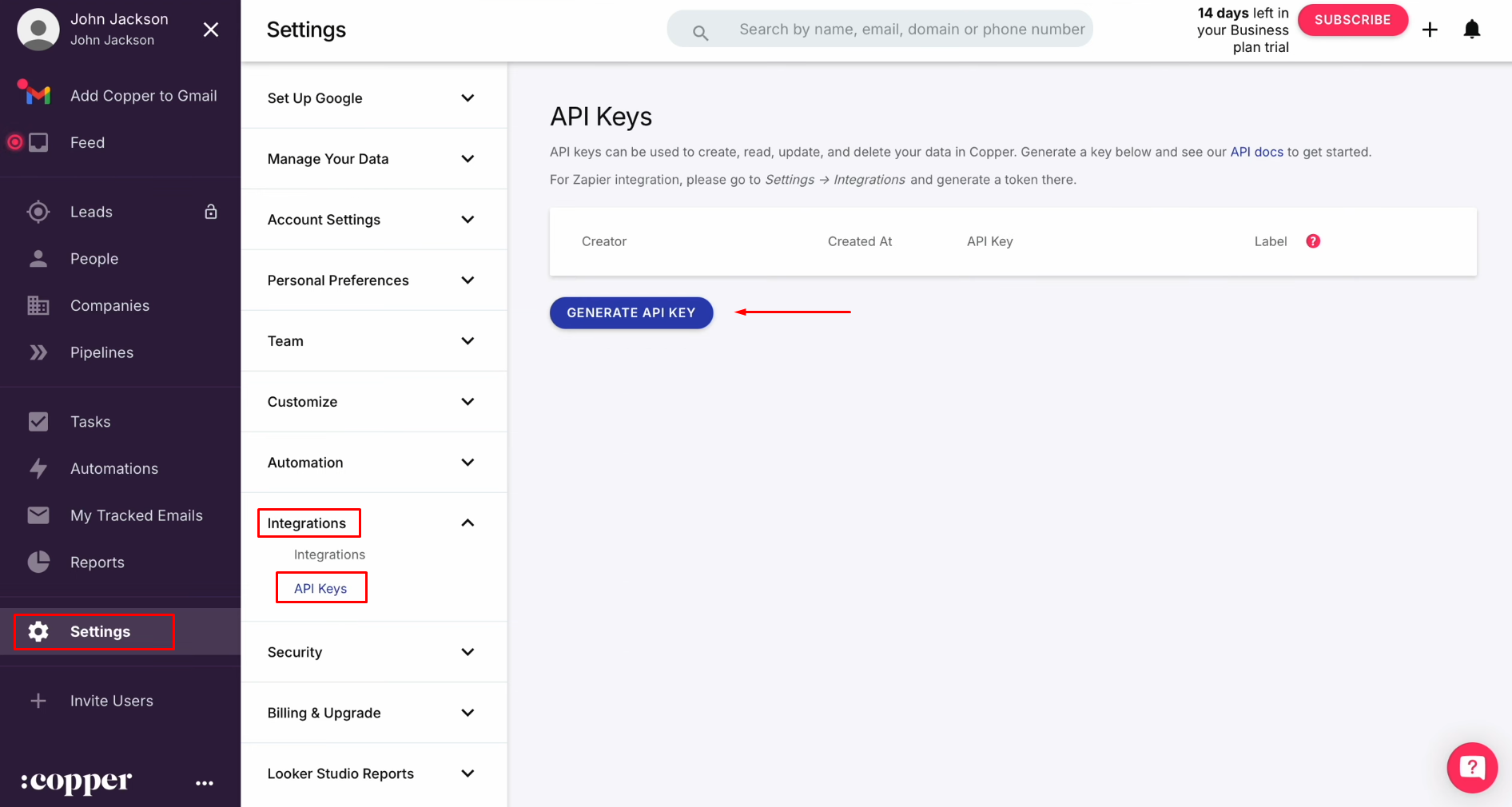Click the Pipelines double-chevron icon
Viewport: 1512px width, 807px height.
coord(38,352)
